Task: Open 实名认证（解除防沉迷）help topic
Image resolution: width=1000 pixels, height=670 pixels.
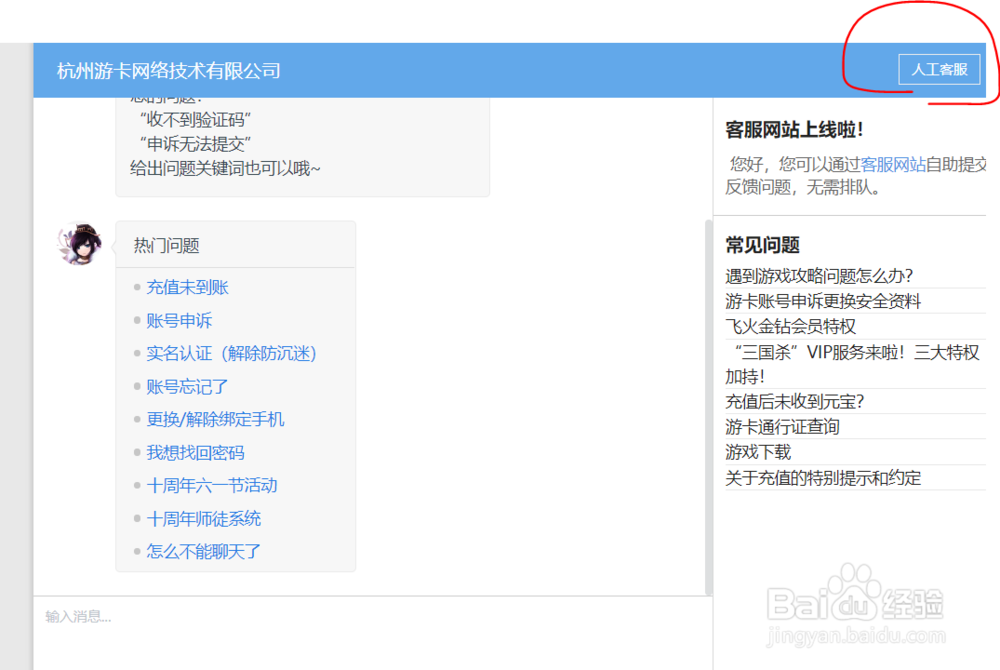Action: (x=231, y=353)
